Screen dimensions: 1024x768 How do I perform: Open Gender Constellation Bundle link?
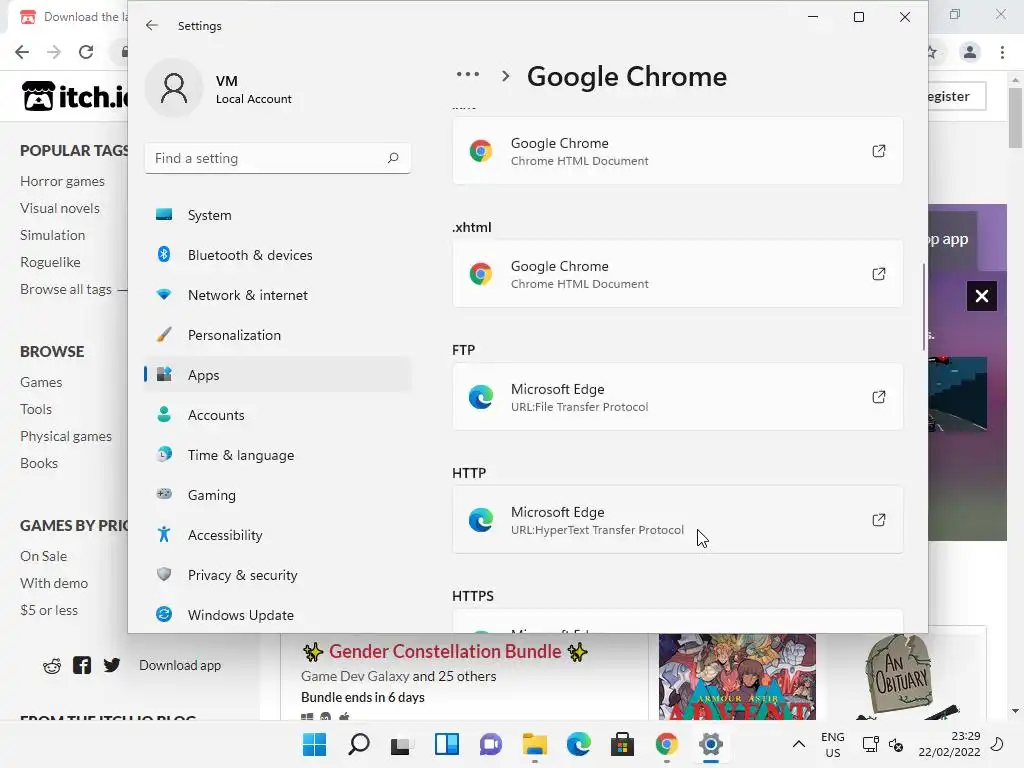445,651
